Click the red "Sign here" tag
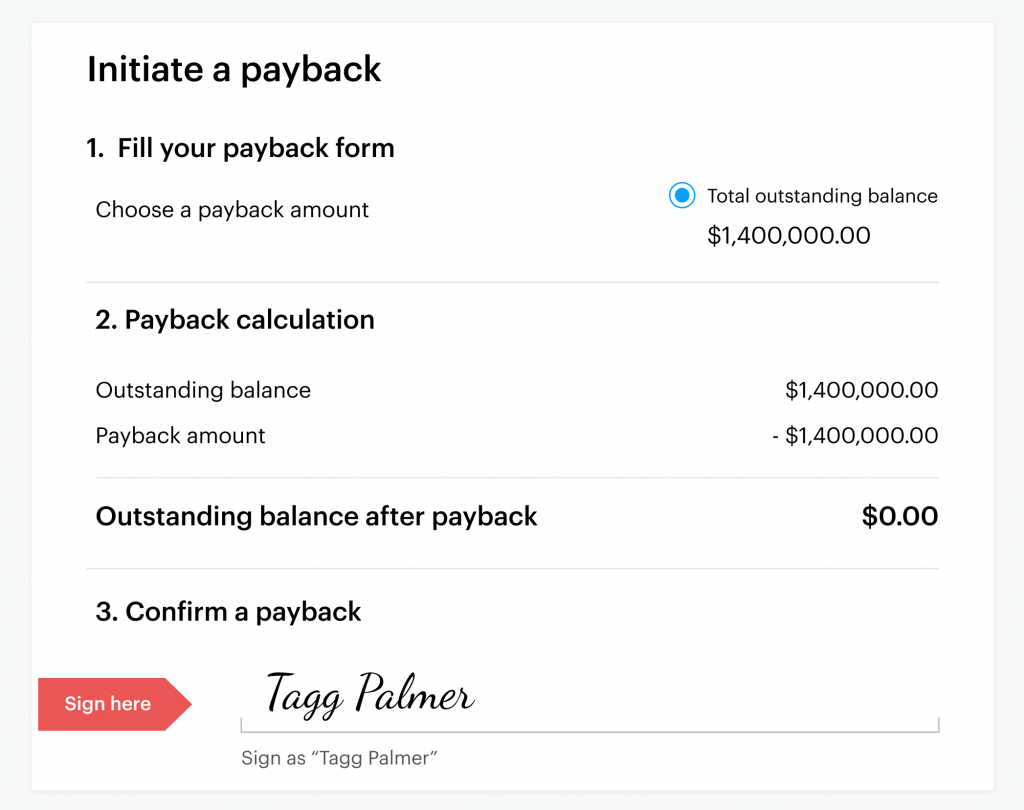 [107, 704]
